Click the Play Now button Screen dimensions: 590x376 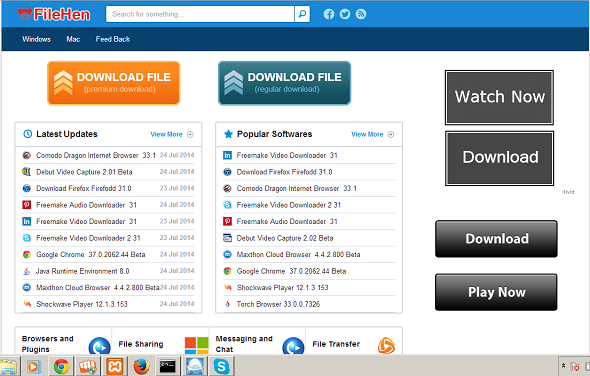coord(496,292)
